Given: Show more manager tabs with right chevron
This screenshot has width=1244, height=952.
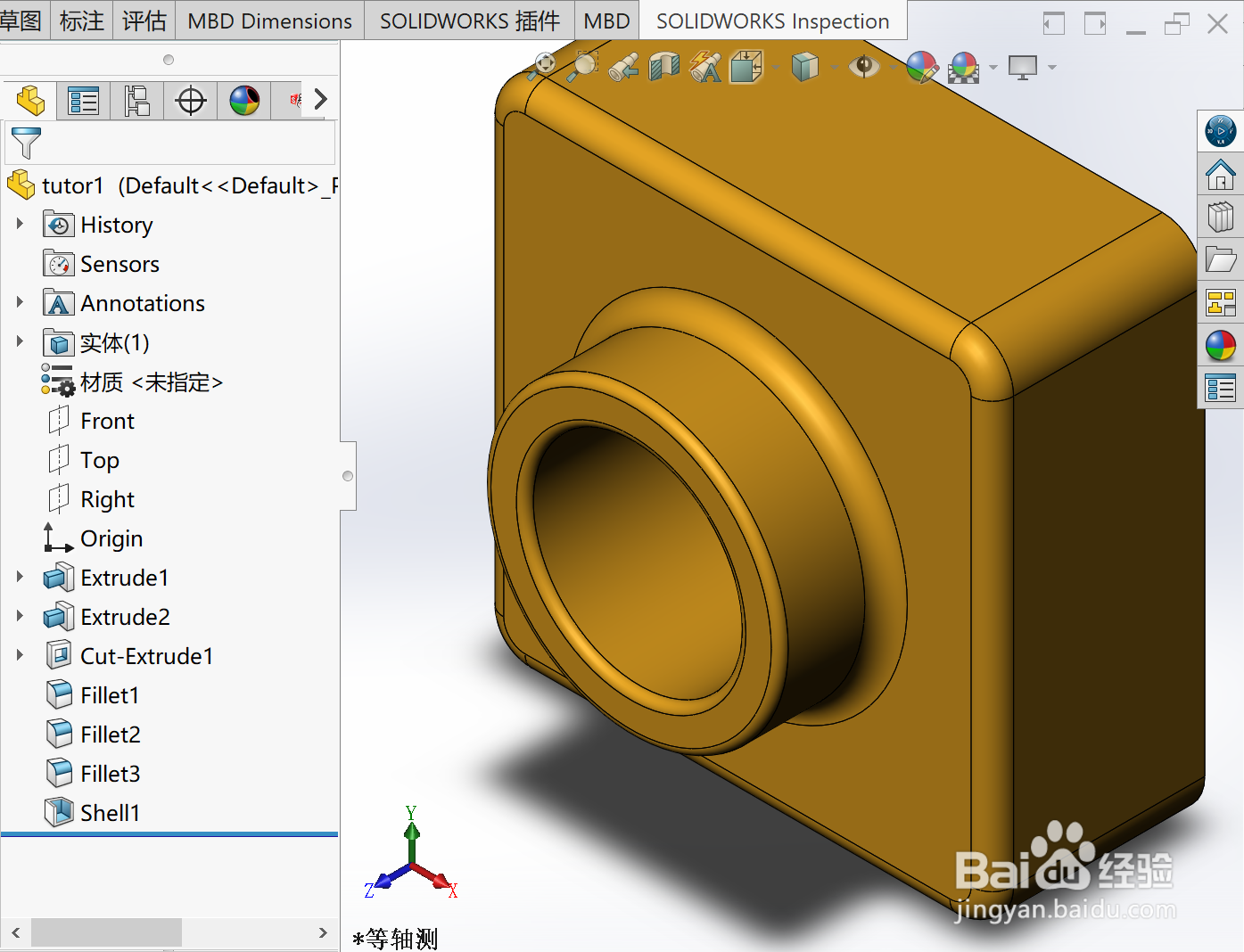Looking at the screenshot, I should (x=320, y=99).
